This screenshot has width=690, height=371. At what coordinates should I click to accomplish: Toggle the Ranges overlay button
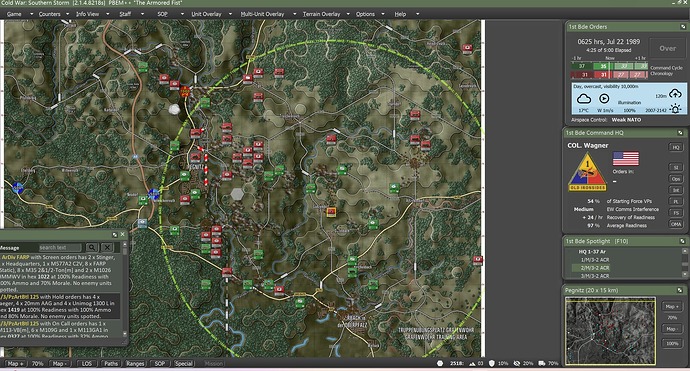(x=135, y=364)
